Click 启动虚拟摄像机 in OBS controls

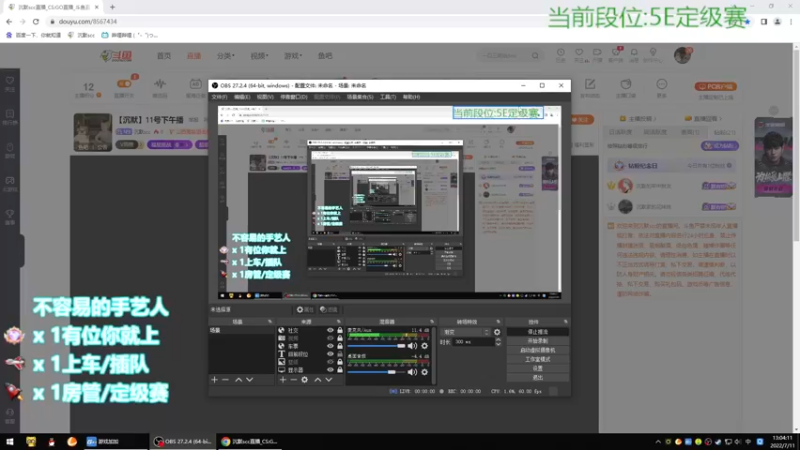pyautogui.click(x=538, y=351)
